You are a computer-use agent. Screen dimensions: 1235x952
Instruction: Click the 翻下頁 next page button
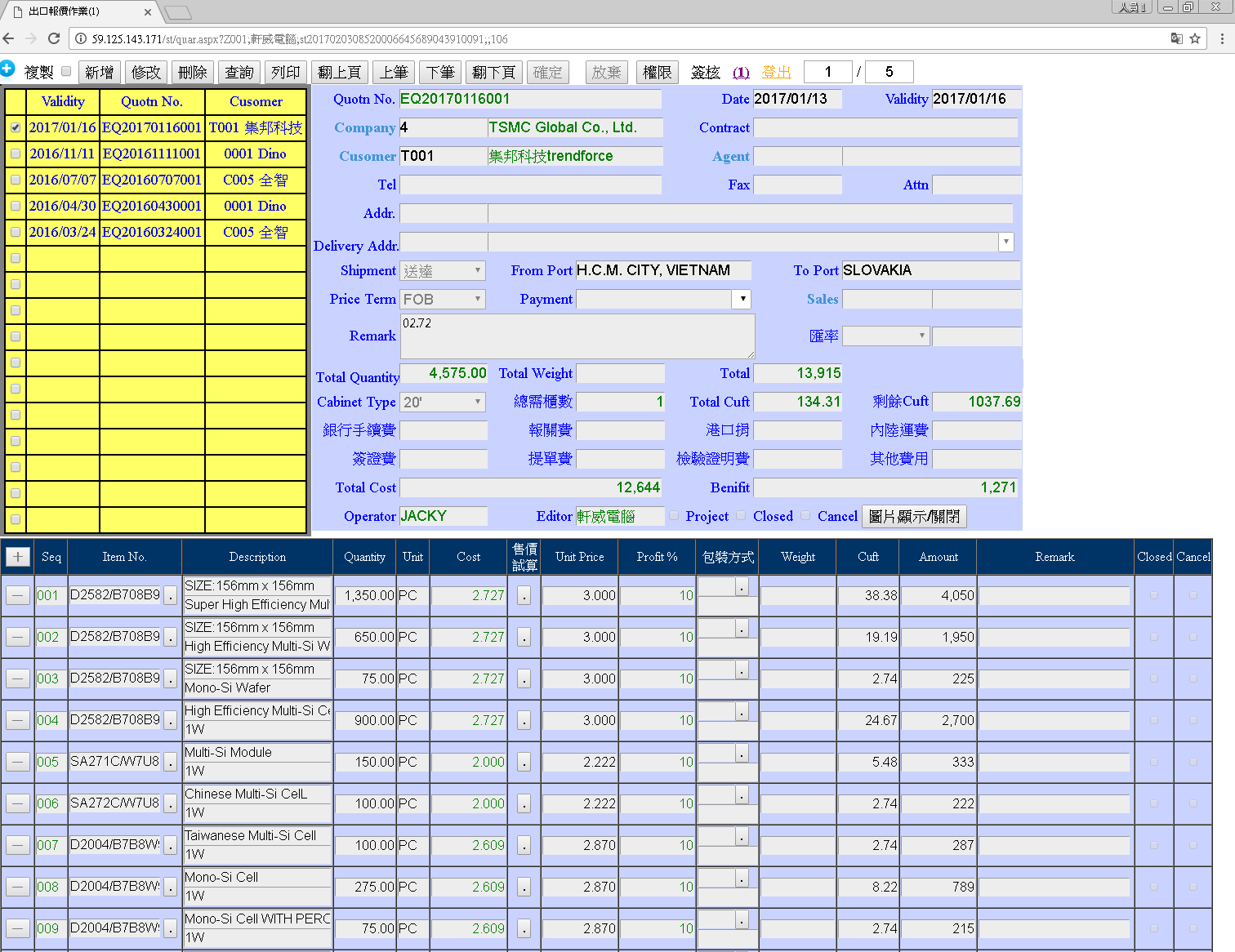494,73
